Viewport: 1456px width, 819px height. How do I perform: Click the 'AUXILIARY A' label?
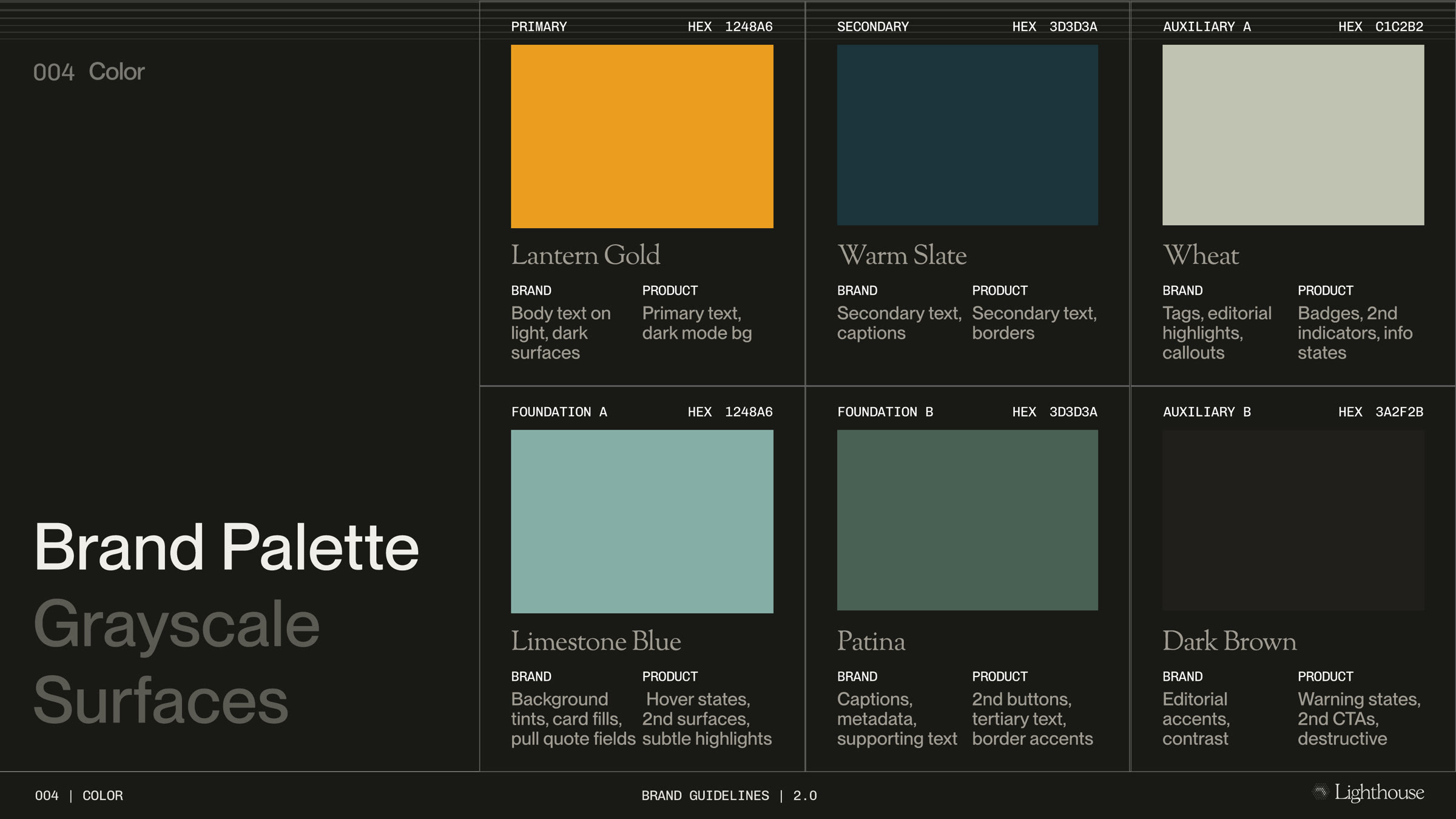pyautogui.click(x=1207, y=27)
